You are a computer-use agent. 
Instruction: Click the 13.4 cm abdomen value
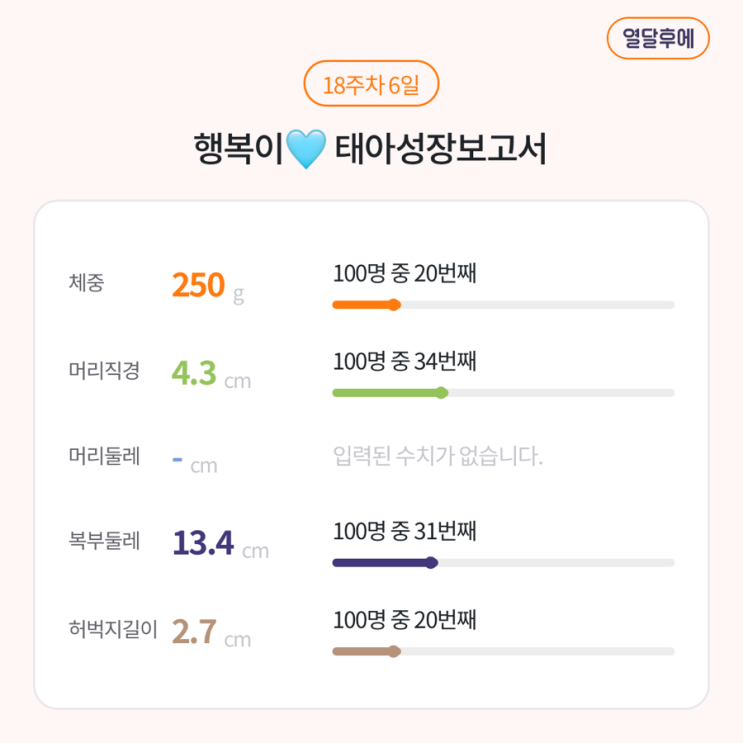pyautogui.click(x=220, y=544)
